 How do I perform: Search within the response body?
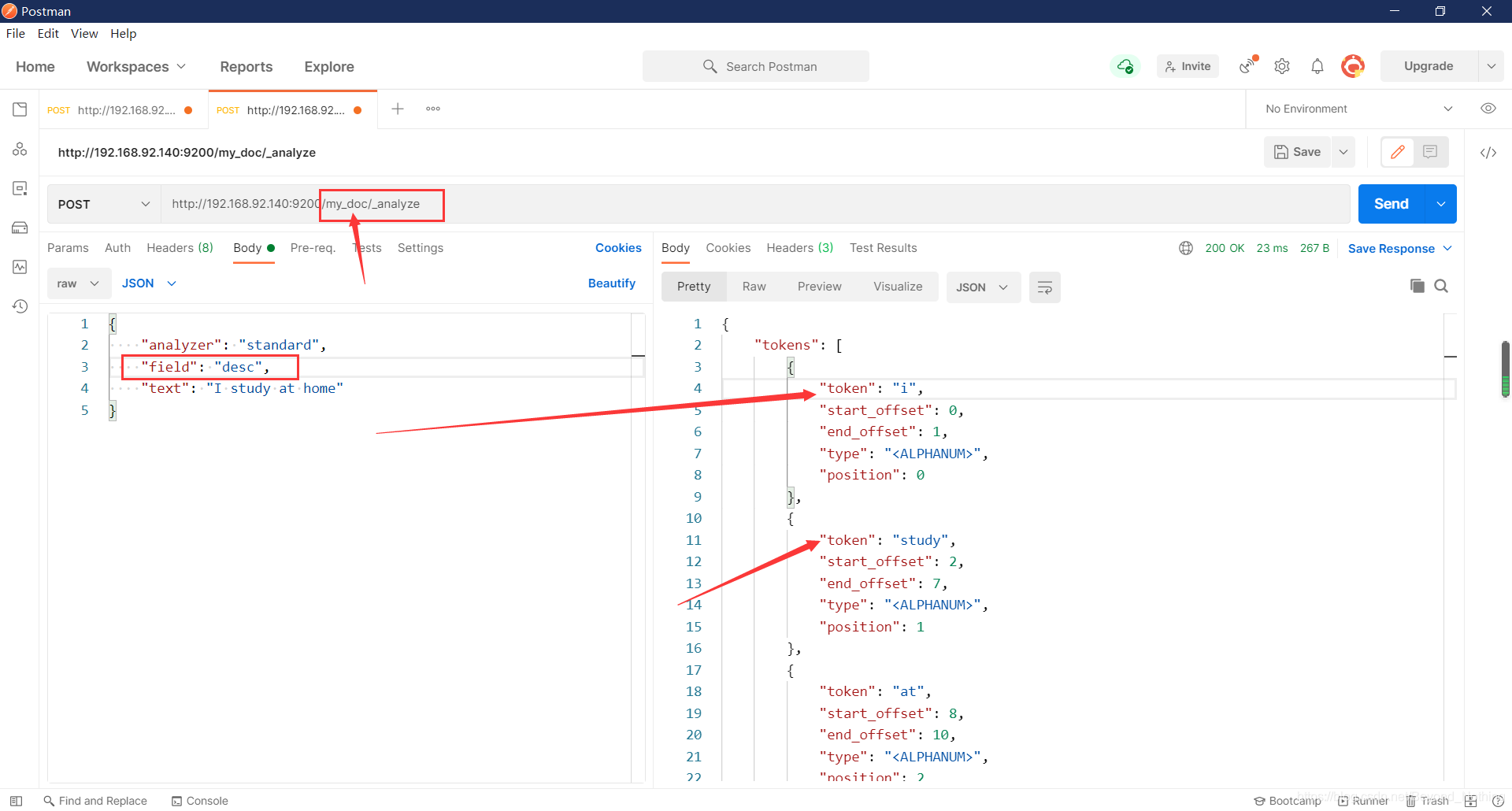1441,286
